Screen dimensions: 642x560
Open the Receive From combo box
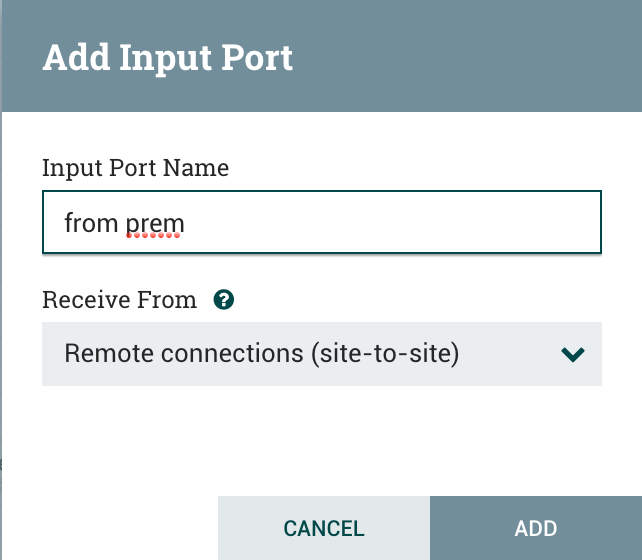(321, 354)
